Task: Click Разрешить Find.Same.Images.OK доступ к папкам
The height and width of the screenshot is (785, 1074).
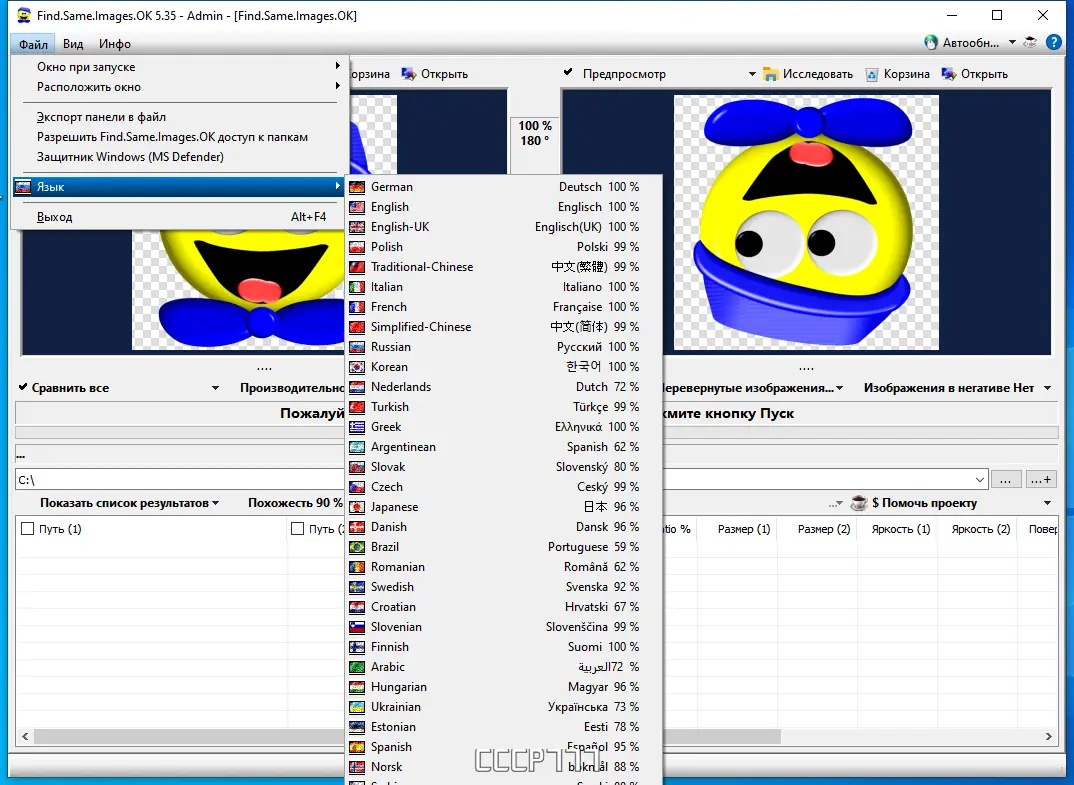Action: click(178, 137)
